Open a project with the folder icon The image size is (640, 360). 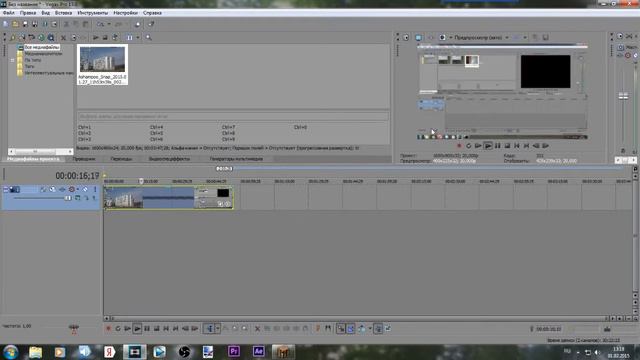pos(15,24)
